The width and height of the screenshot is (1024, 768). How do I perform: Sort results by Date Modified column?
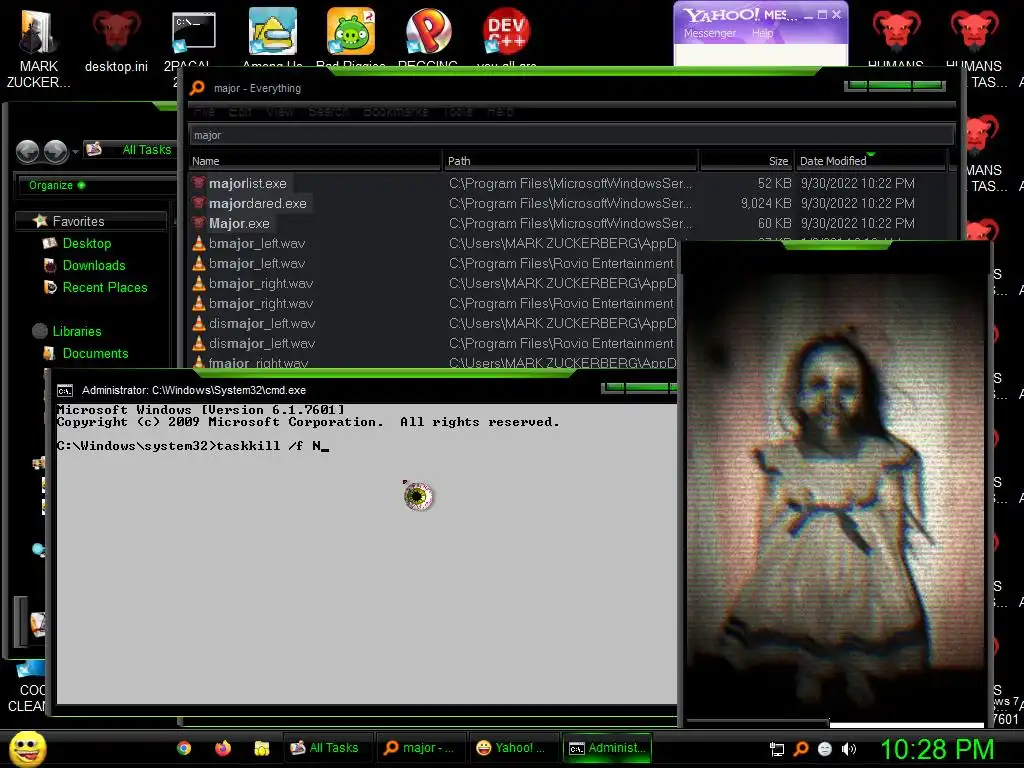[x=871, y=161]
